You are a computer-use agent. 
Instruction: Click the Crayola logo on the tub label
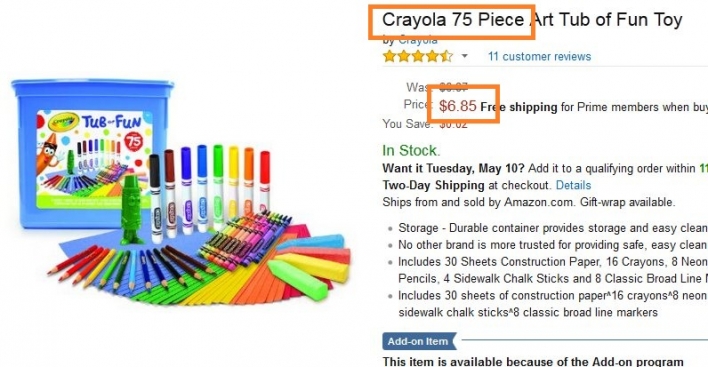pyautogui.click(x=64, y=122)
